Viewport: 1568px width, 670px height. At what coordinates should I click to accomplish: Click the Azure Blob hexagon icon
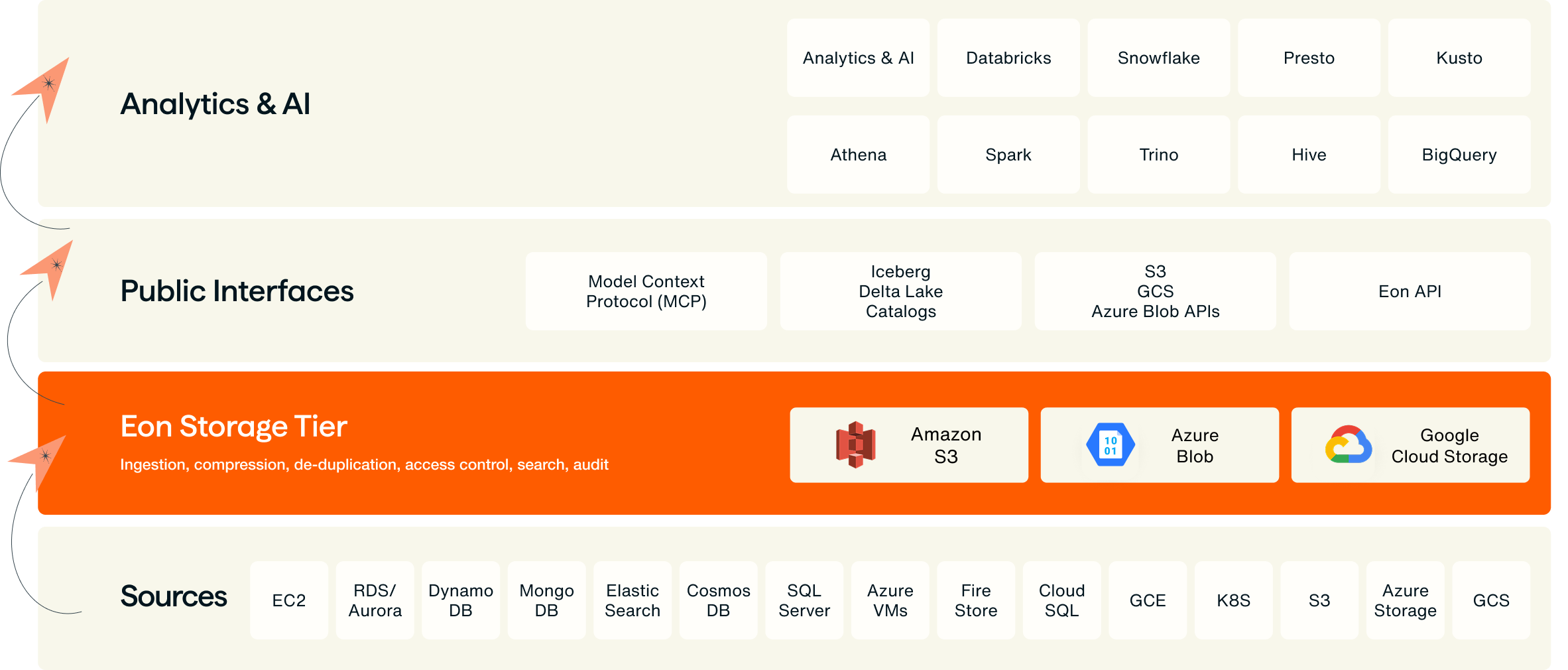1110,444
